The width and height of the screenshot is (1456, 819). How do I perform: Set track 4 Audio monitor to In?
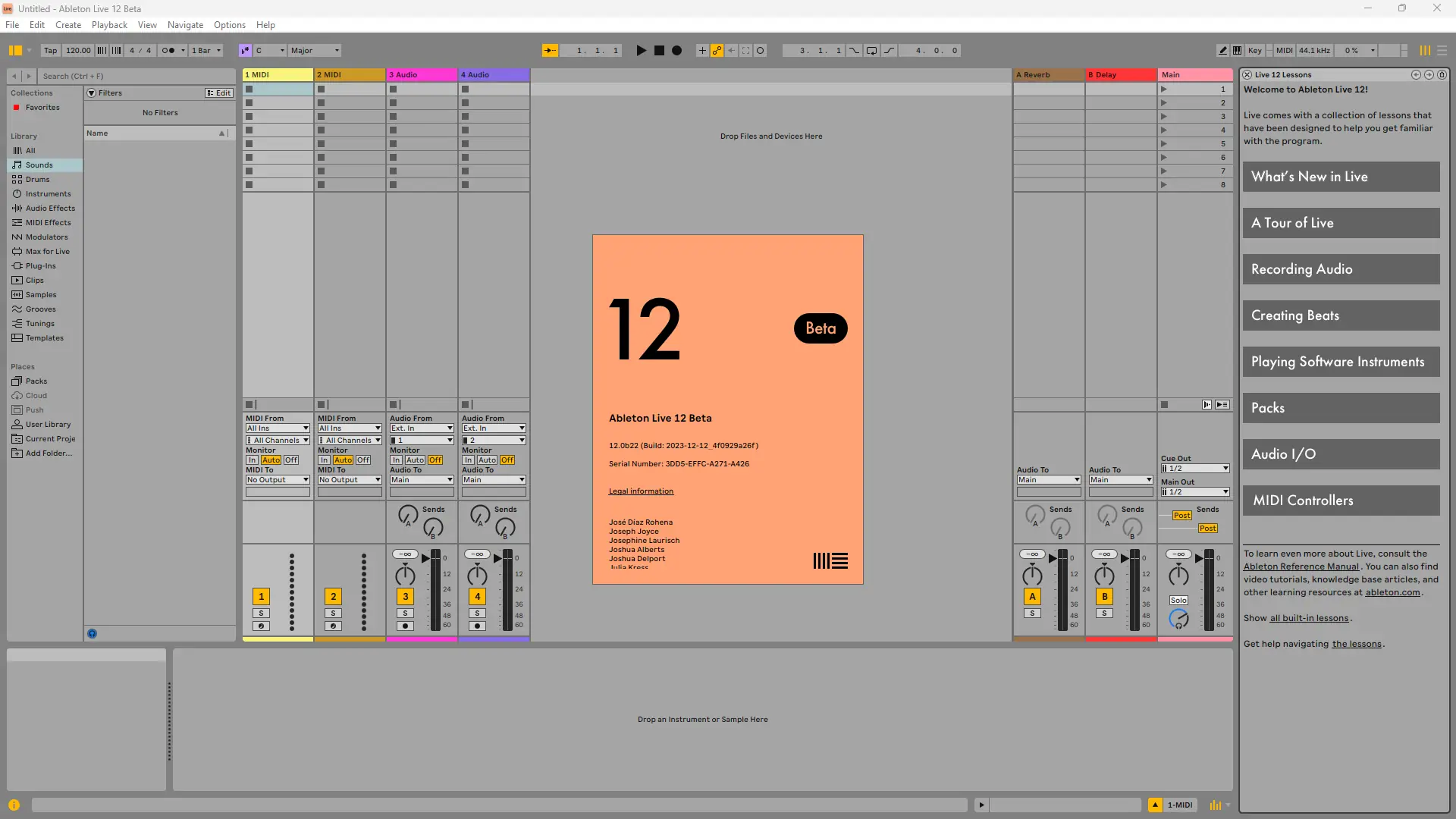pyautogui.click(x=468, y=460)
